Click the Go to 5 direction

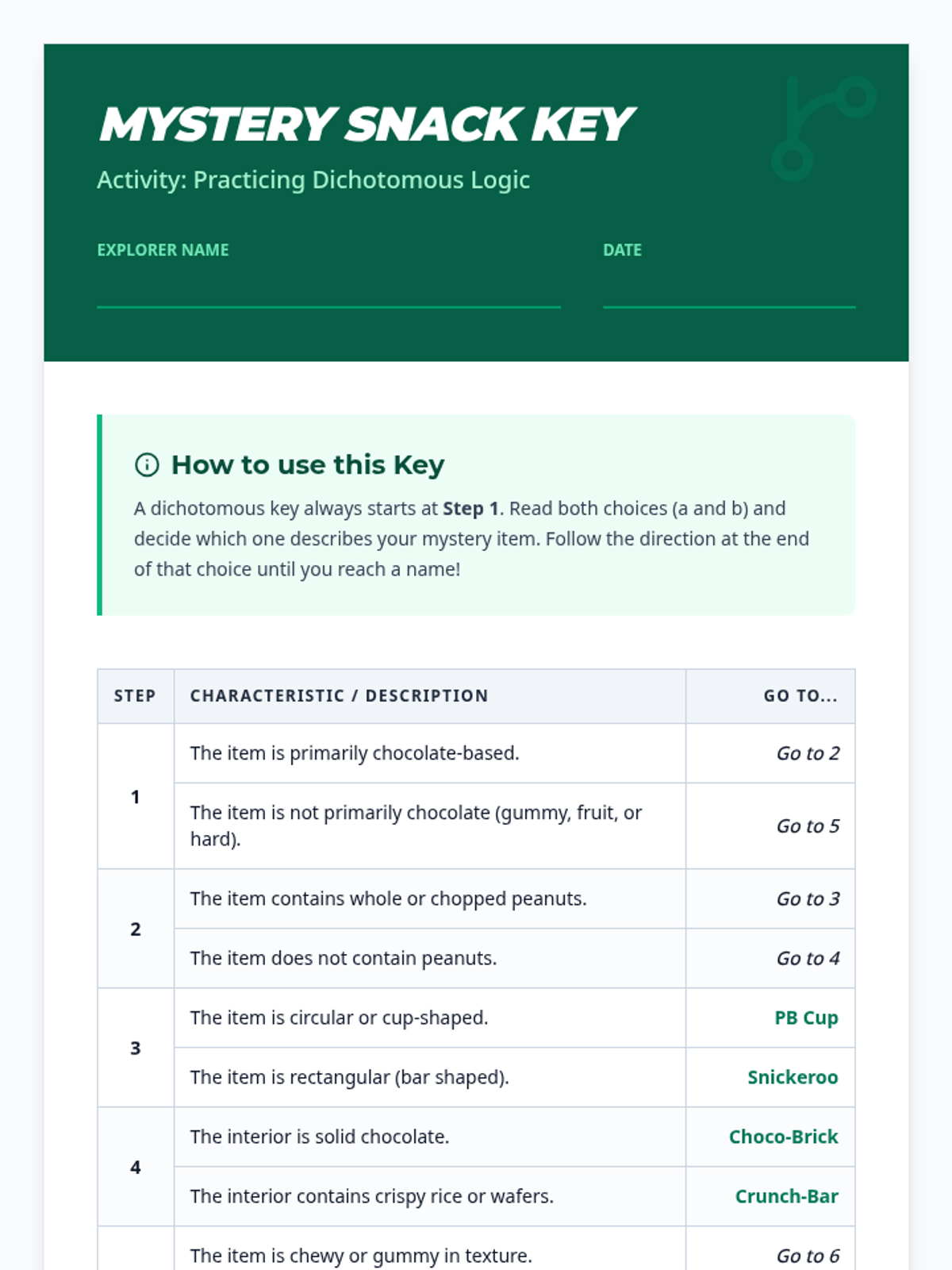tap(808, 826)
